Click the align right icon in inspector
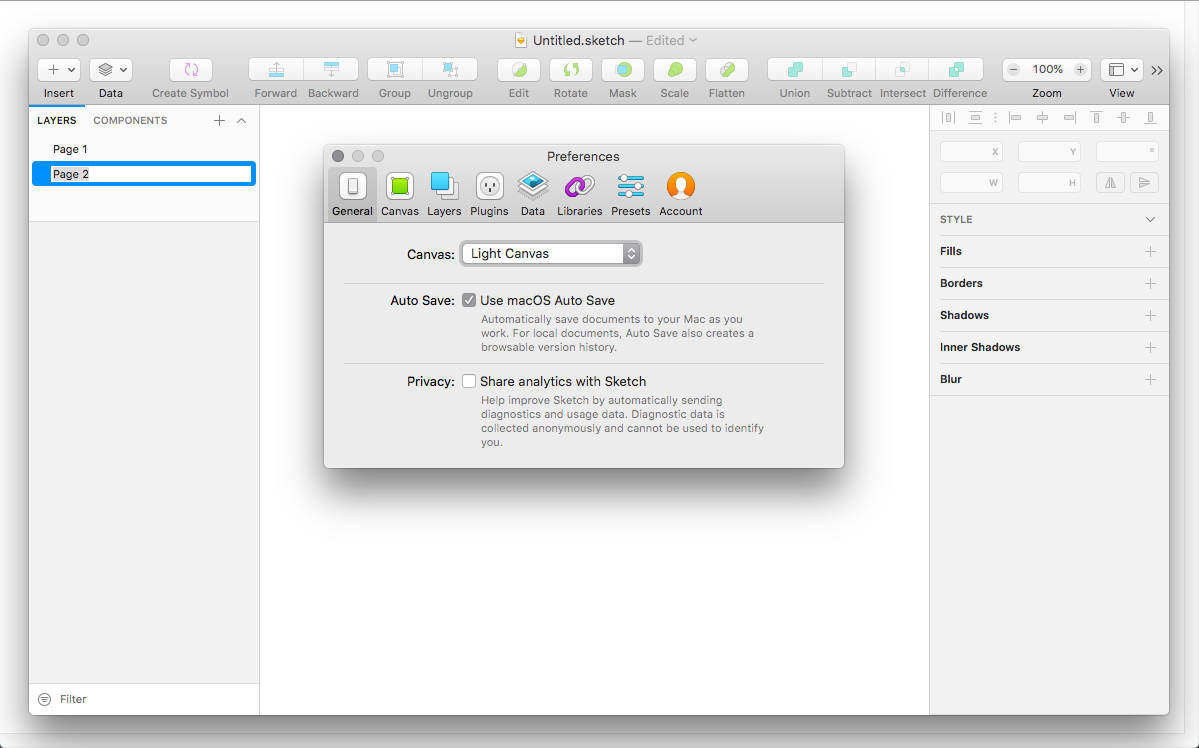The height and width of the screenshot is (748, 1199). point(1070,118)
